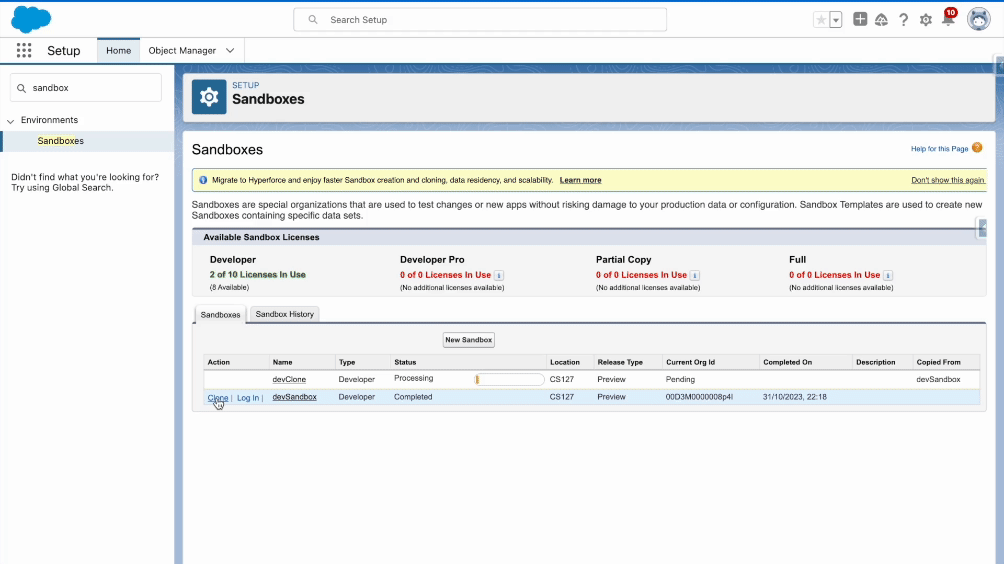1004x564 pixels.
Task: Click the Salesforce cloud logo
Action: click(x=31, y=19)
